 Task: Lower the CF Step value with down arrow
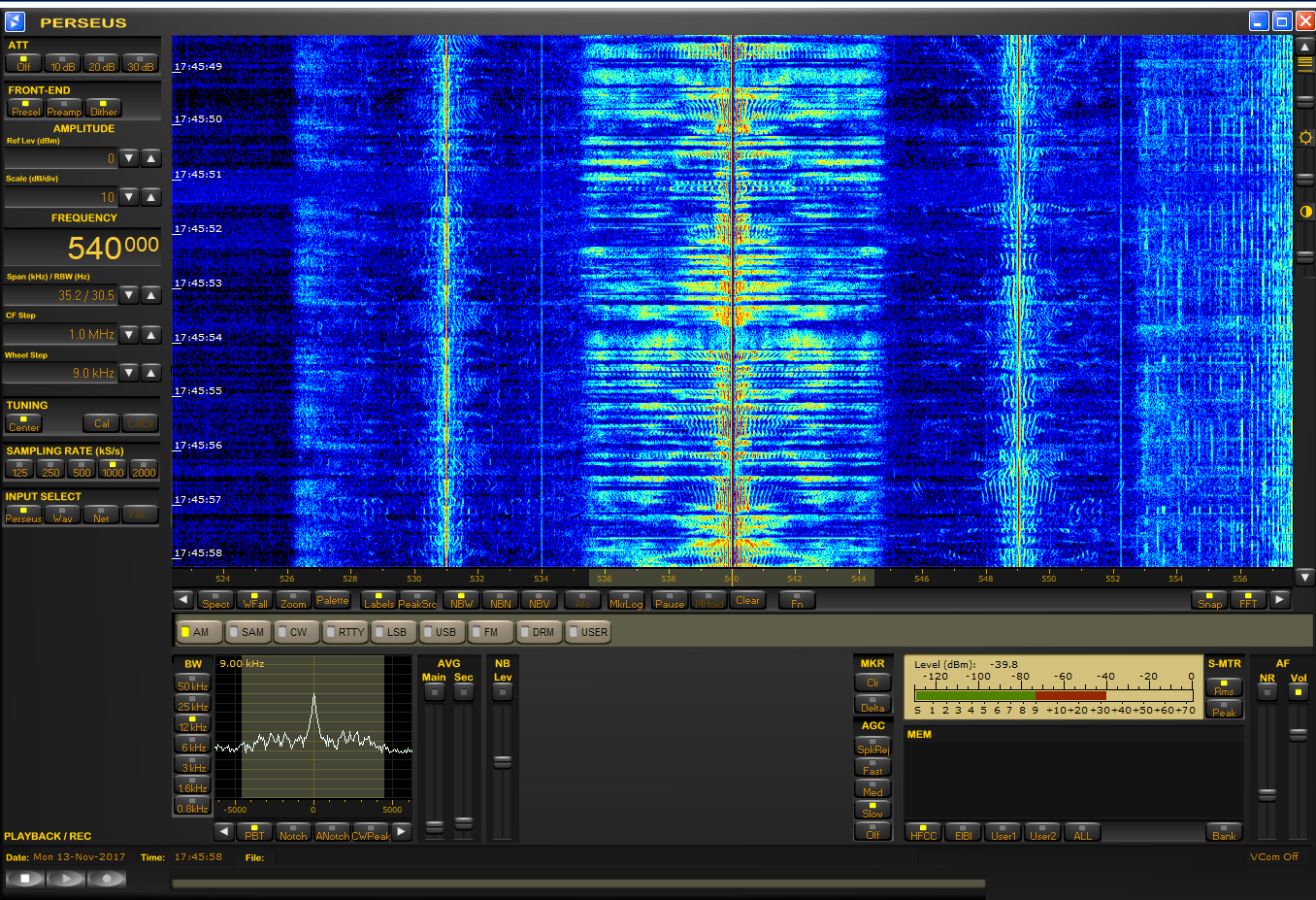129,334
